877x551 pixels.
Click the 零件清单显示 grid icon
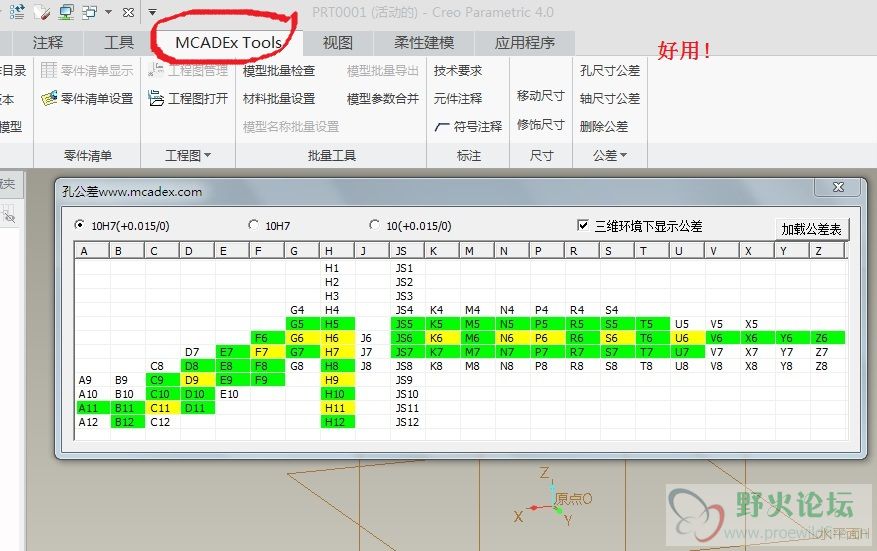(x=49, y=70)
